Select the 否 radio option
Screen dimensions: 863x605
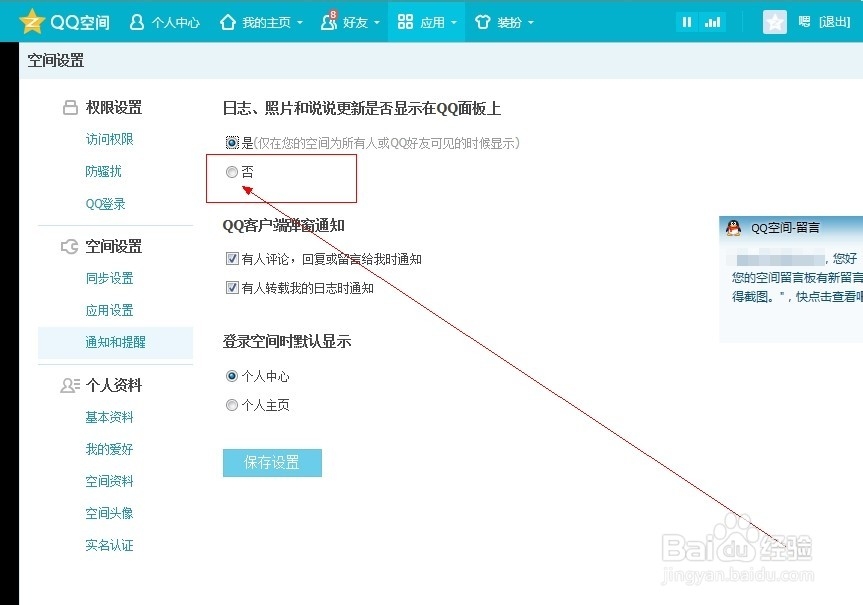point(232,171)
